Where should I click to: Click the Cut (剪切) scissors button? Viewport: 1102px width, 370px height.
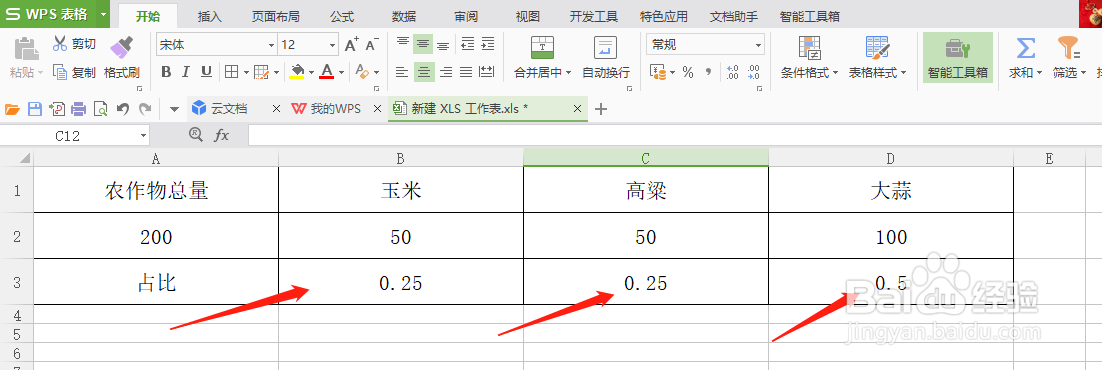74,44
